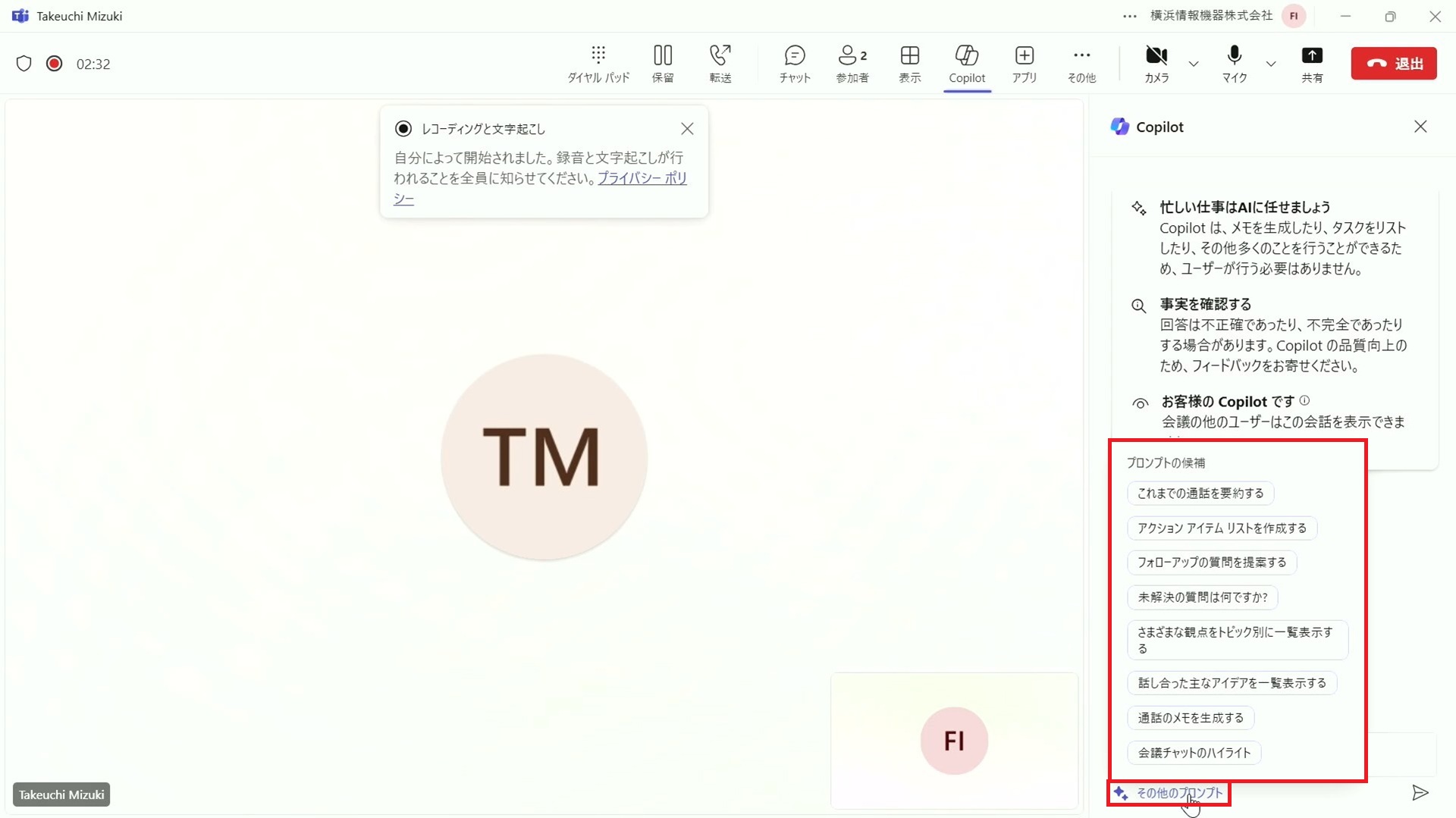Click the FI self-view tile

tap(954, 741)
